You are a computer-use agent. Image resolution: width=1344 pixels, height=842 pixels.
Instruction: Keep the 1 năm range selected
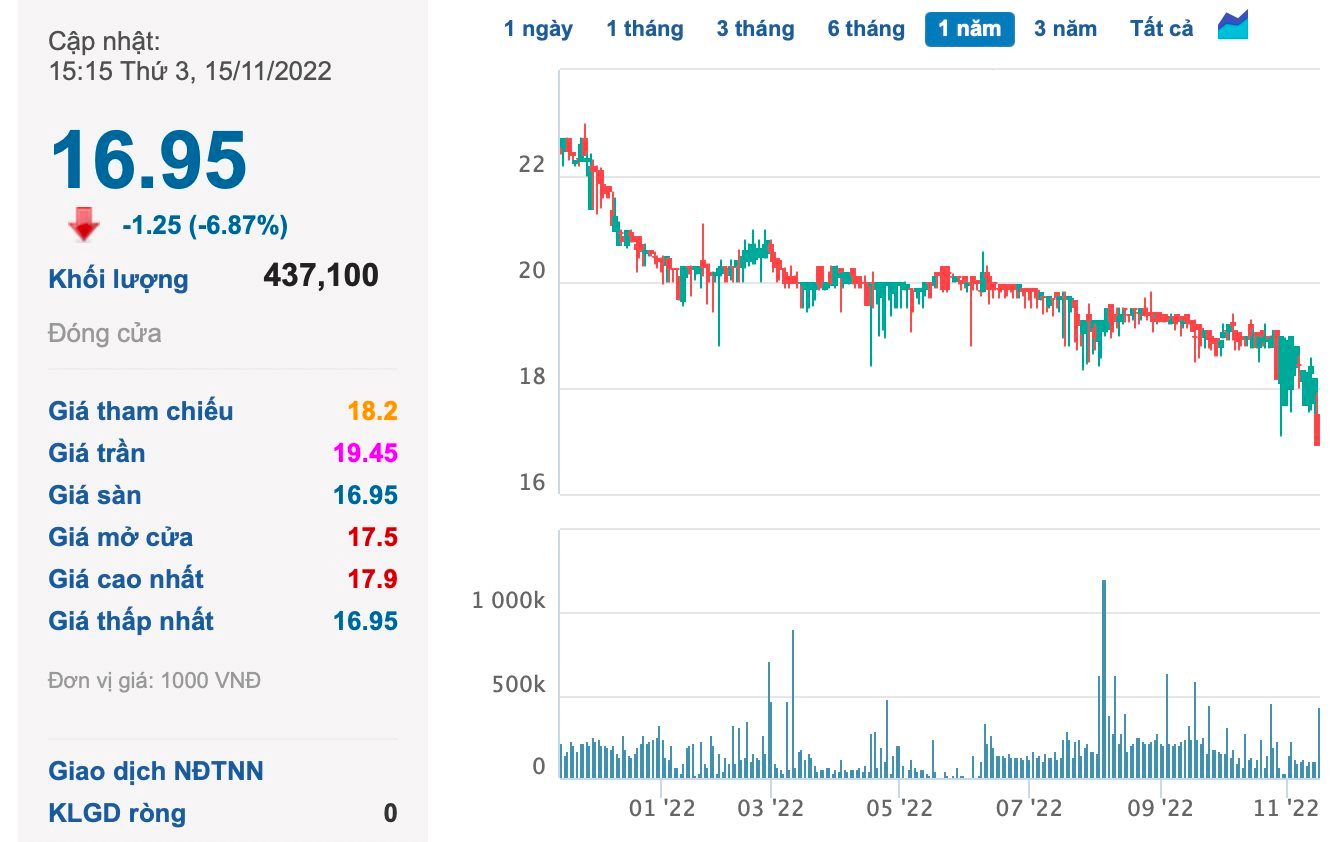pos(969,28)
